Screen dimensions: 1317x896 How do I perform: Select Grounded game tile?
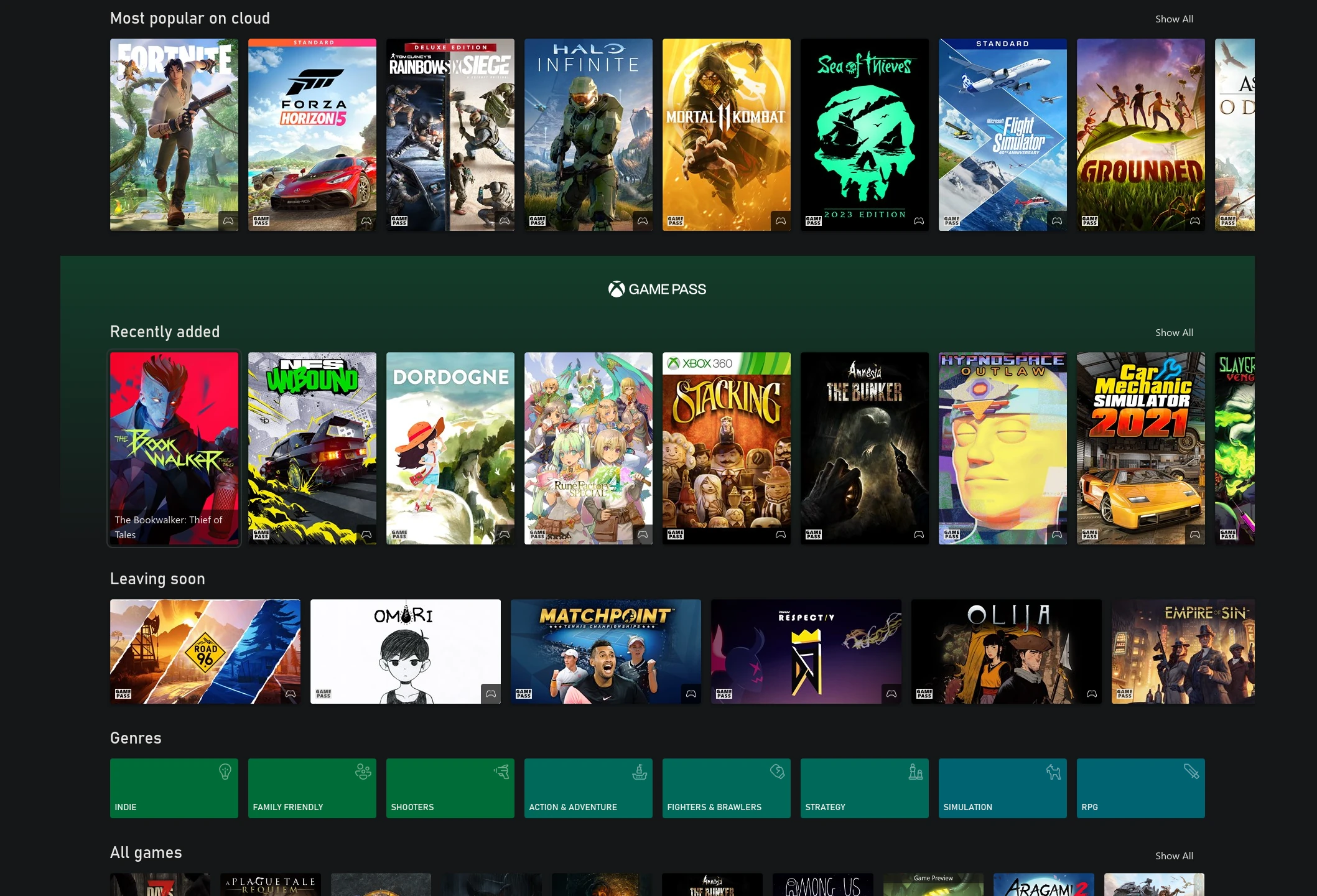pos(1141,134)
